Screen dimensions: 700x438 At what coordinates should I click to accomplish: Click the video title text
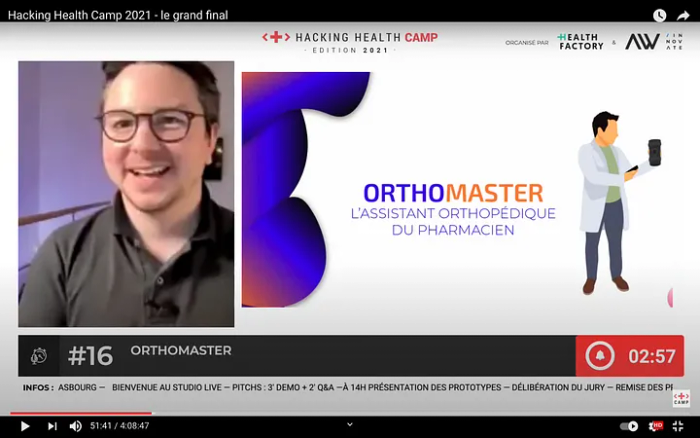118,15
